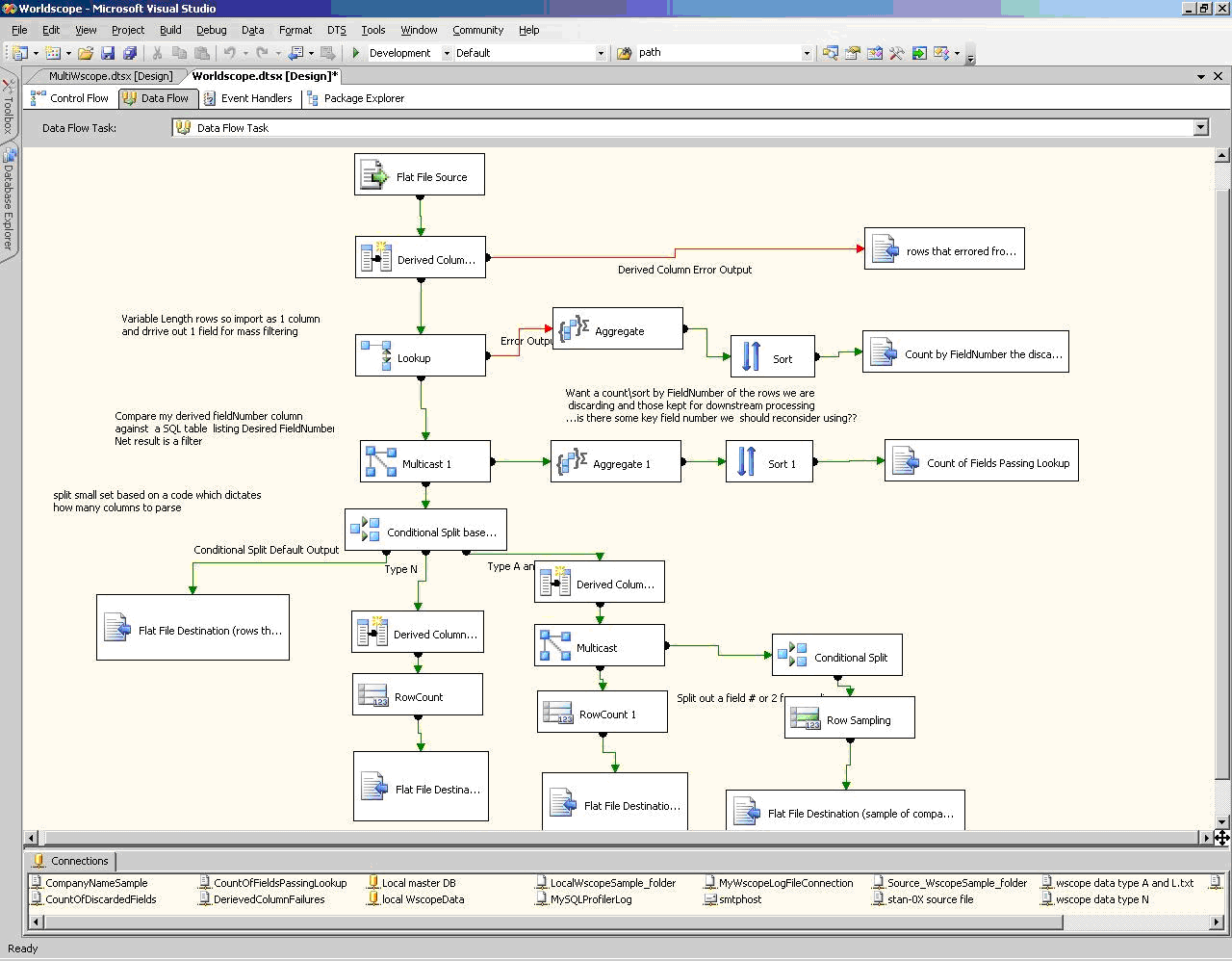Click the Start Debugging green play icon
Screen dimensions: 1232x961
[x=356, y=53]
